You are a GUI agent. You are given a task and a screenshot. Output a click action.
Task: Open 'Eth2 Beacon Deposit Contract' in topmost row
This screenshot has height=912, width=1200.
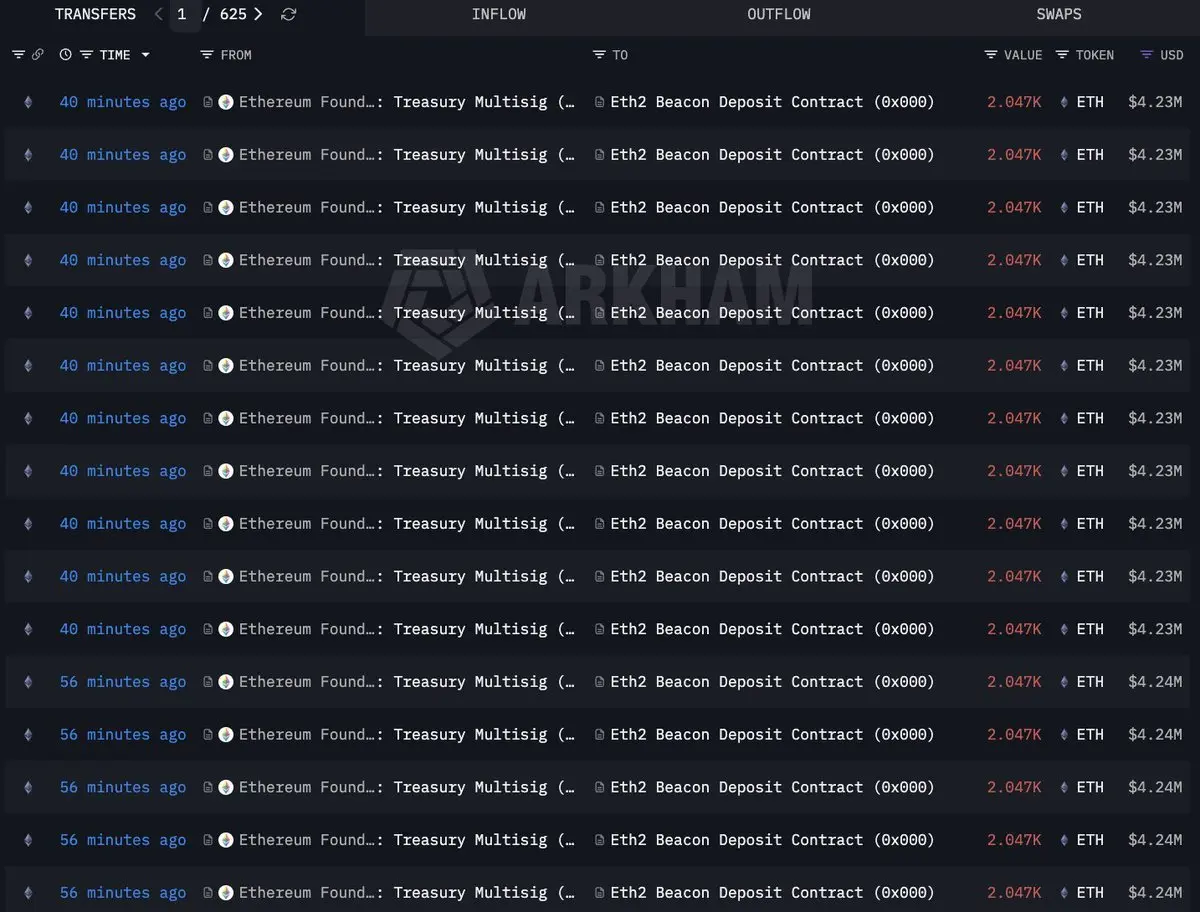[x=737, y=102]
